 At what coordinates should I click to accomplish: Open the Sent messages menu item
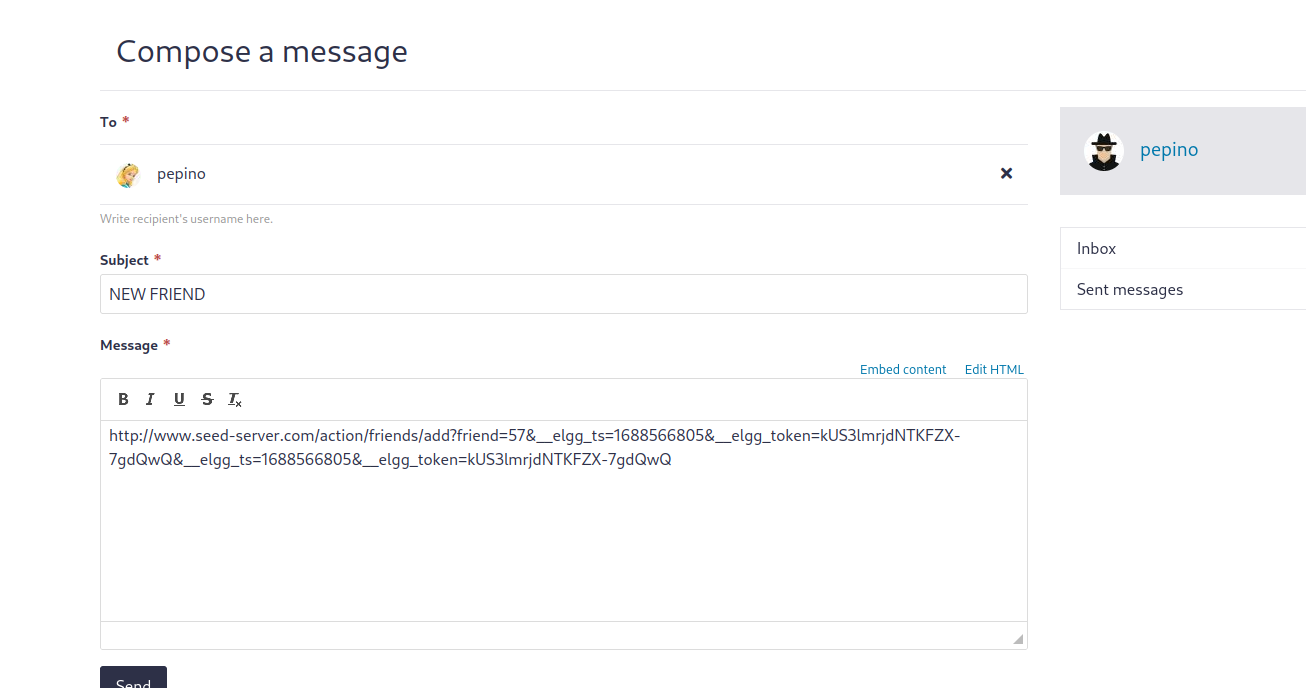1183,289
